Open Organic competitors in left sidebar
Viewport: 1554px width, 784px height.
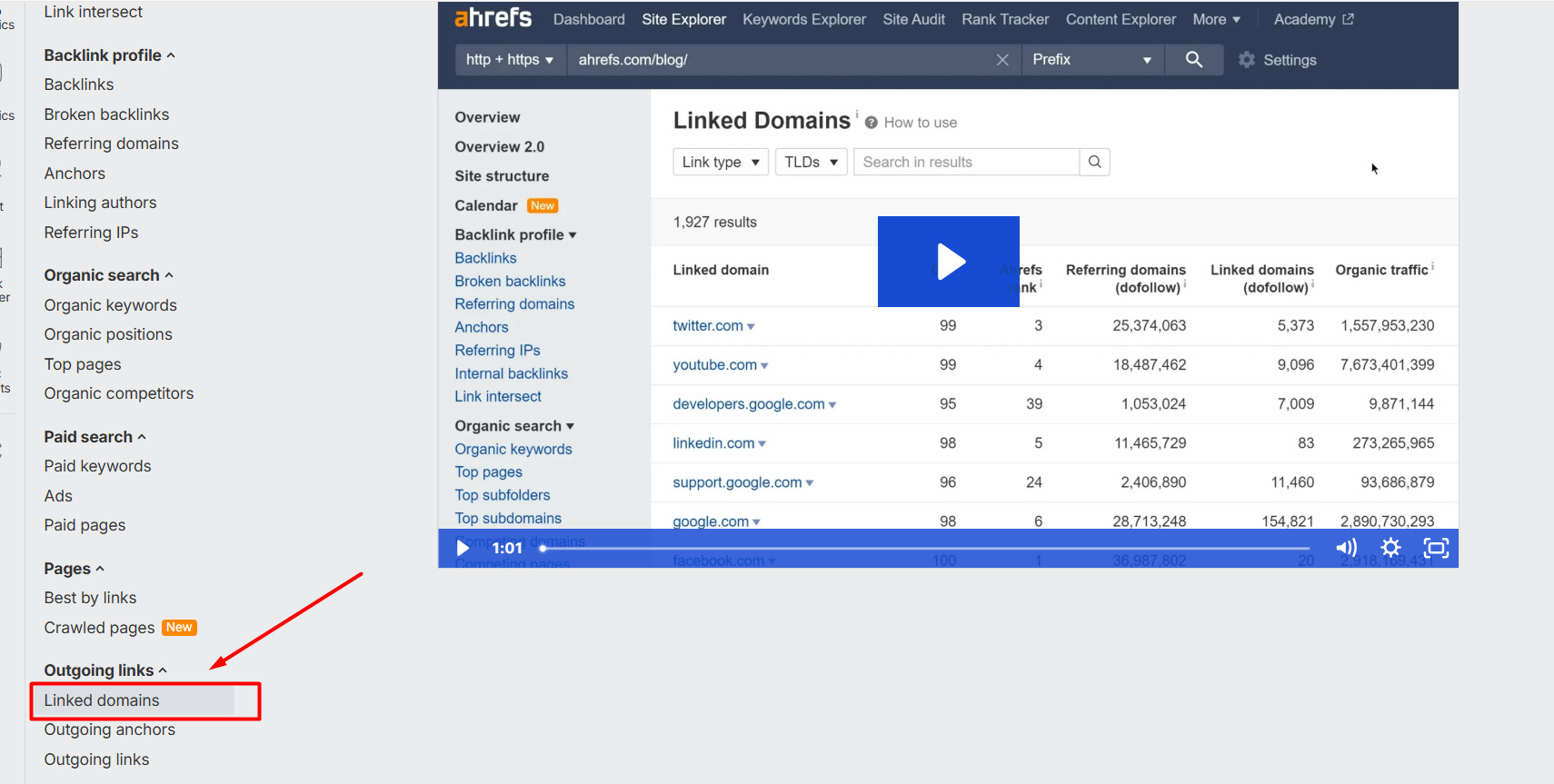118,393
